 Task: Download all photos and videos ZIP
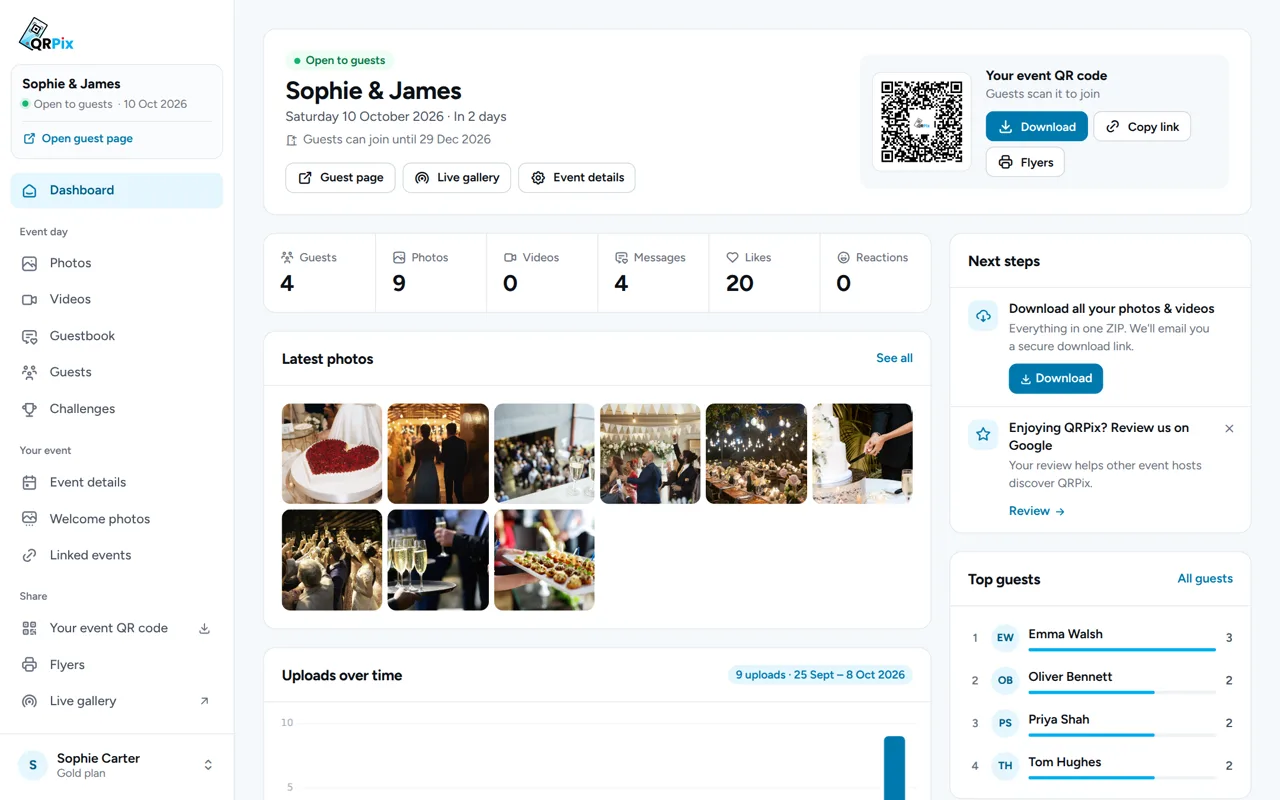click(x=1055, y=379)
